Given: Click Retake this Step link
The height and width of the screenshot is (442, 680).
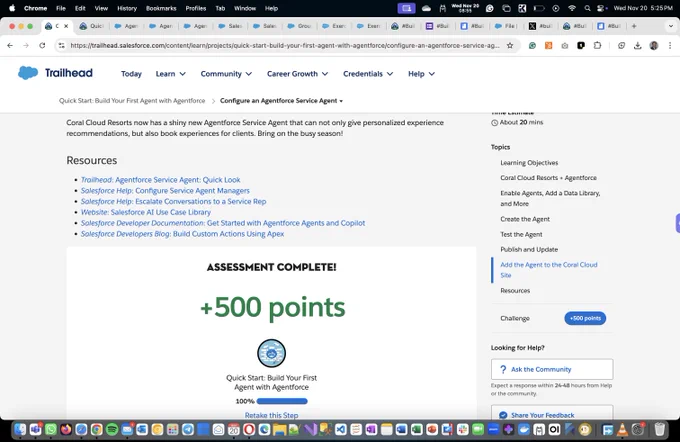Looking at the screenshot, I should (271, 415).
